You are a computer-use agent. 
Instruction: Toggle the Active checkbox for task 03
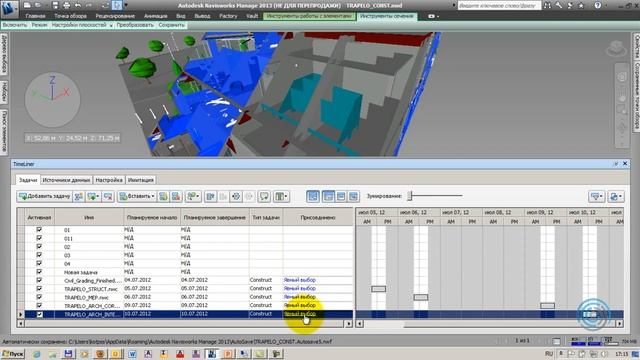click(x=39, y=255)
